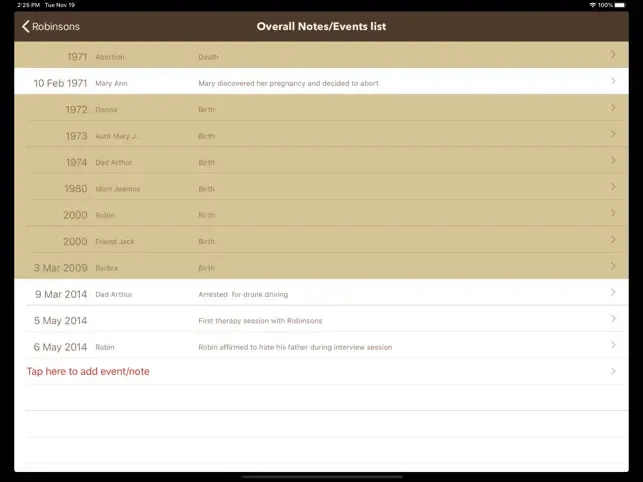Open chevron on 9 Mar 2014 row
643x482 pixels.
(x=613, y=292)
